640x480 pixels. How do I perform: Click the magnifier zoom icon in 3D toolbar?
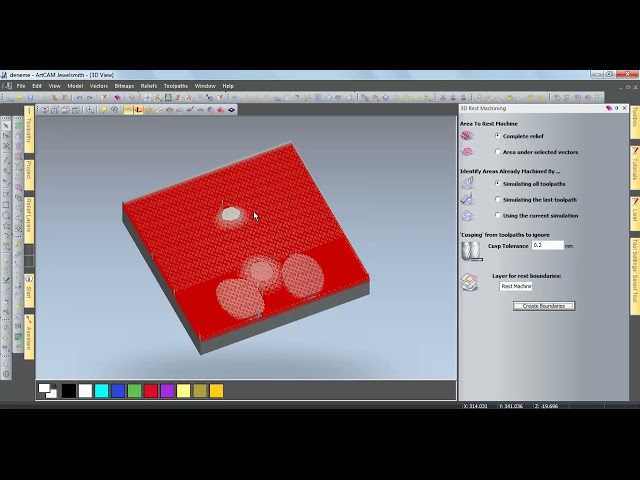90,109
